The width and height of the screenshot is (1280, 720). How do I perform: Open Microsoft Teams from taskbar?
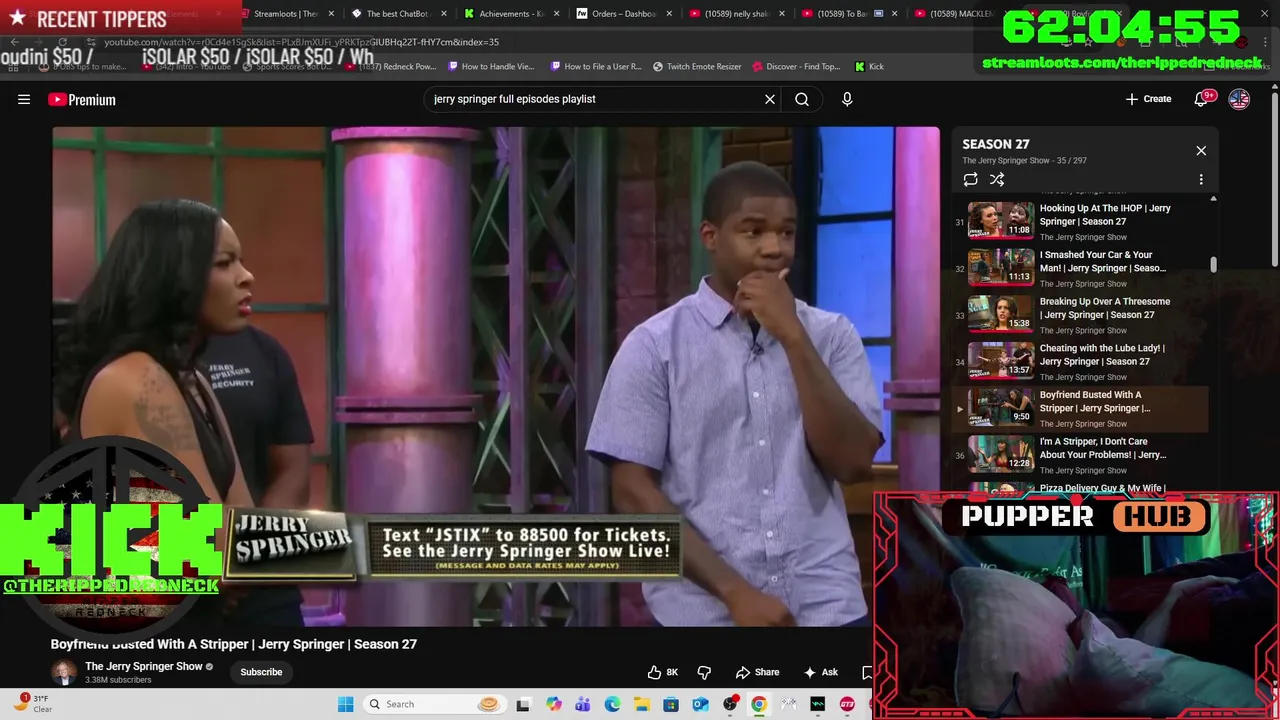[583, 704]
